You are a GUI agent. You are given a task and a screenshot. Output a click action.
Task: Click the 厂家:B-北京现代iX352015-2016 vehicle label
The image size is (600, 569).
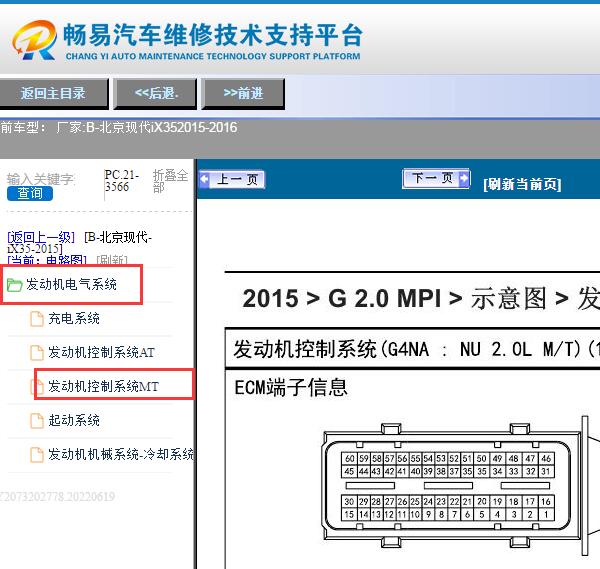pyautogui.click(x=147, y=127)
